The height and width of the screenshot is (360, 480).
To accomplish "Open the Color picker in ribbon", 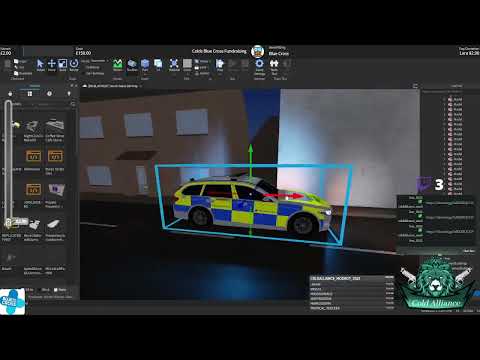I will click(187, 65).
